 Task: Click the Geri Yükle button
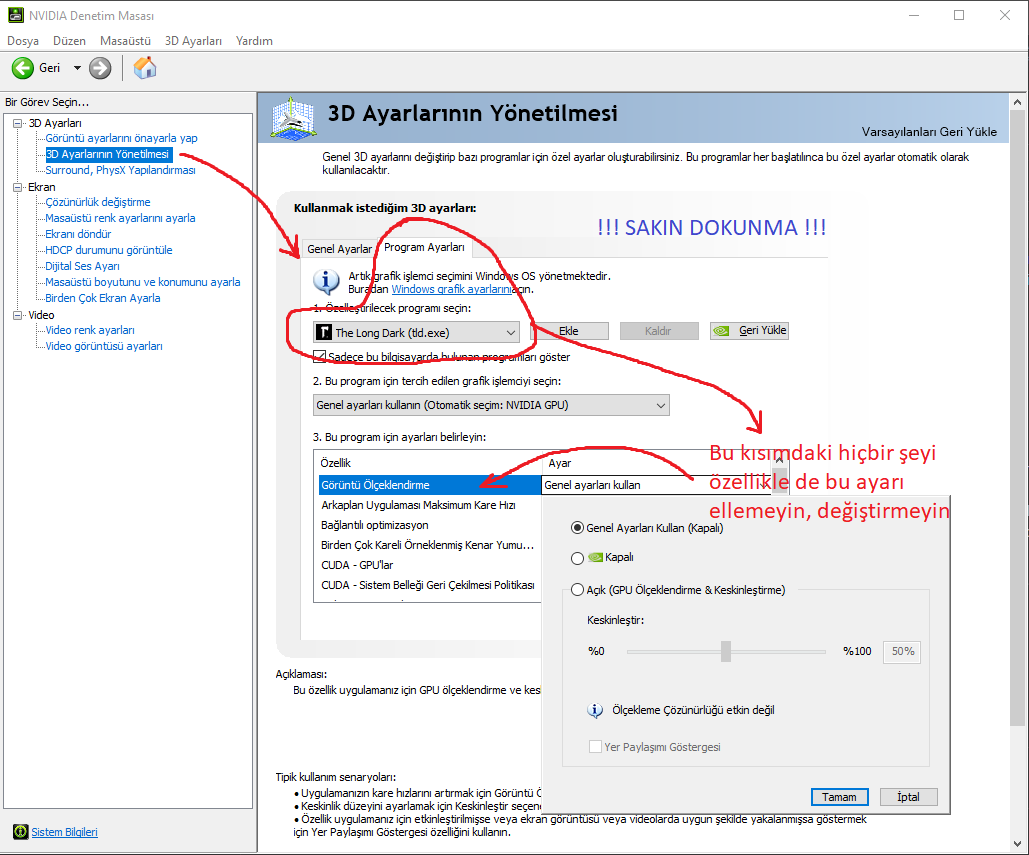(749, 331)
